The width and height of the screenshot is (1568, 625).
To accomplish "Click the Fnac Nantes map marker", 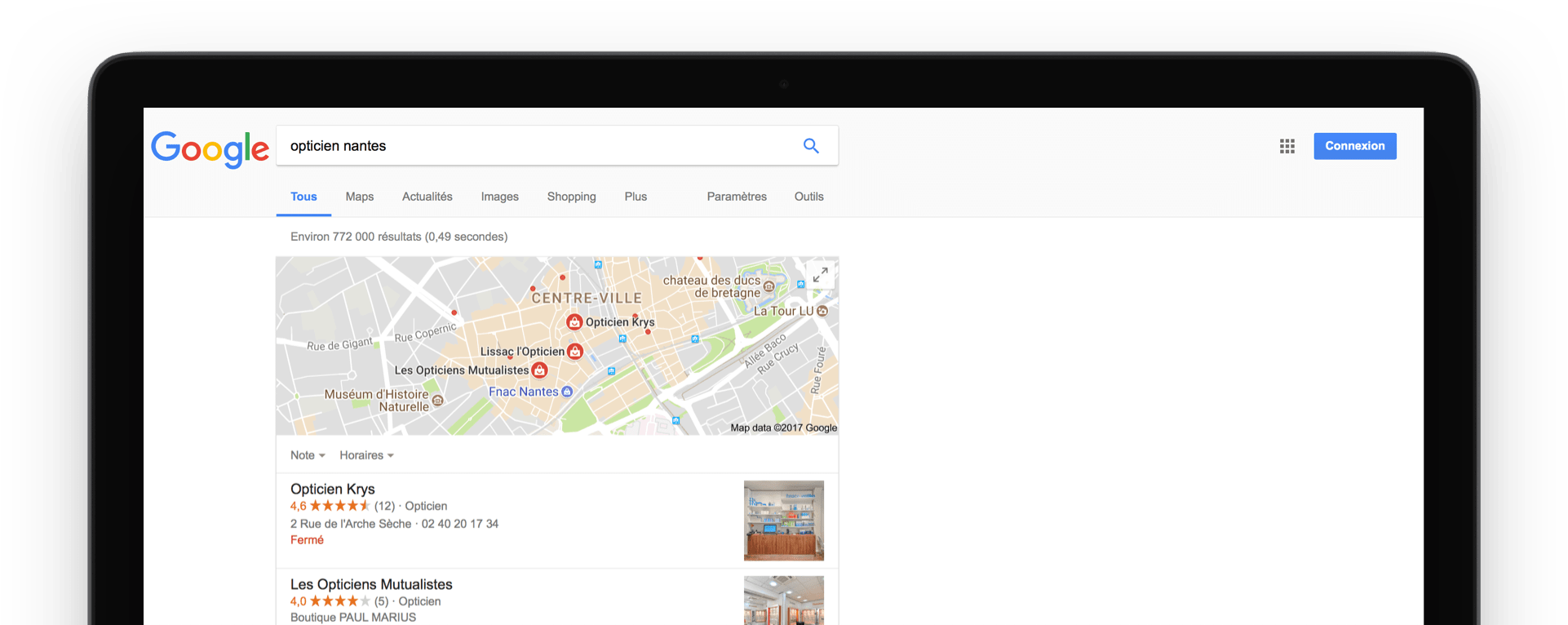I will [567, 392].
